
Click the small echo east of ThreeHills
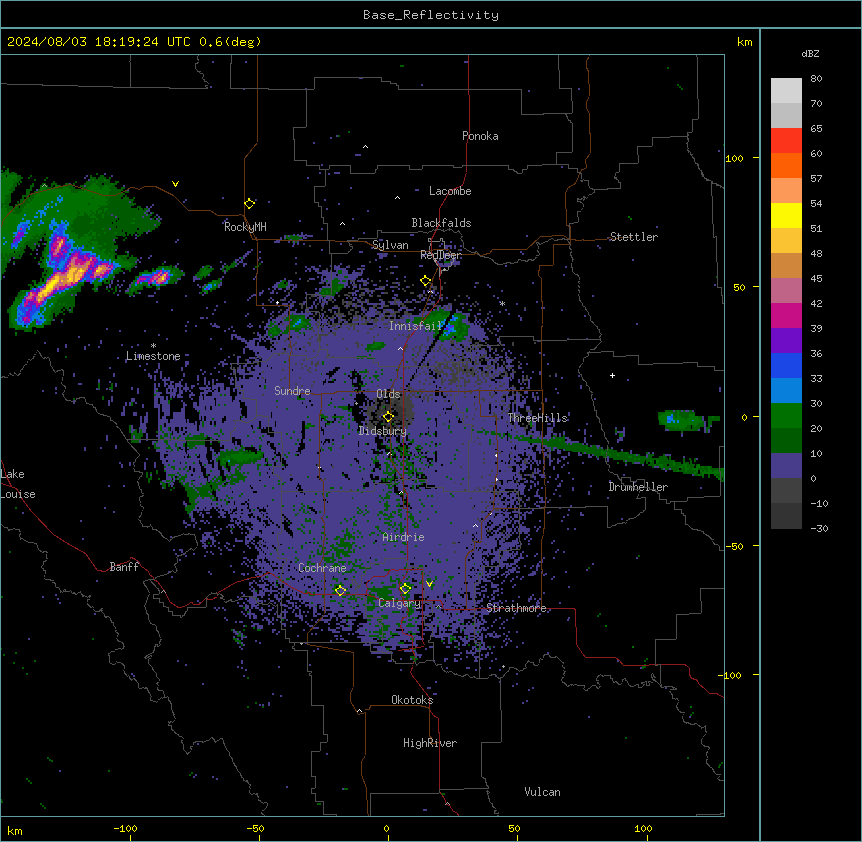687,420
